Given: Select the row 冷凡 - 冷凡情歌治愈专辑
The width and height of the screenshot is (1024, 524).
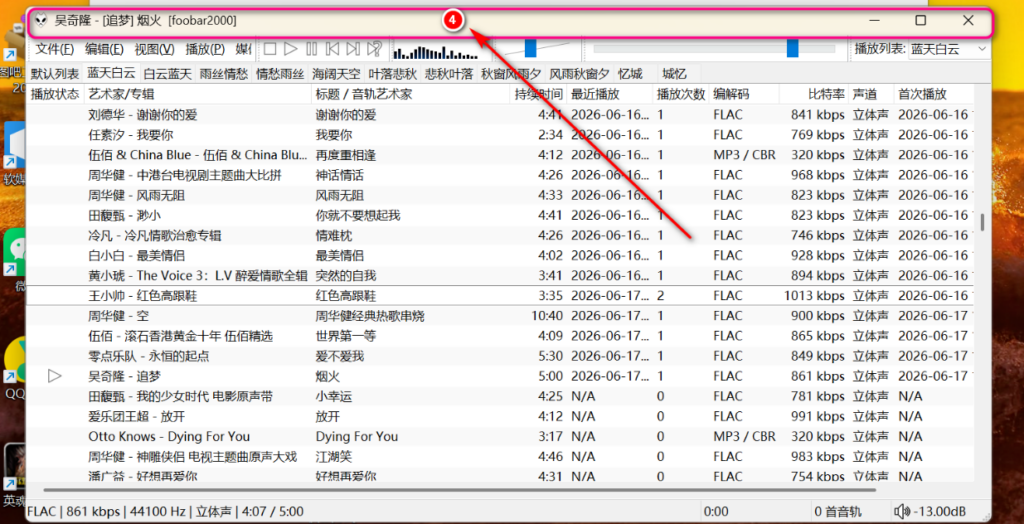Looking at the screenshot, I should point(501,235).
